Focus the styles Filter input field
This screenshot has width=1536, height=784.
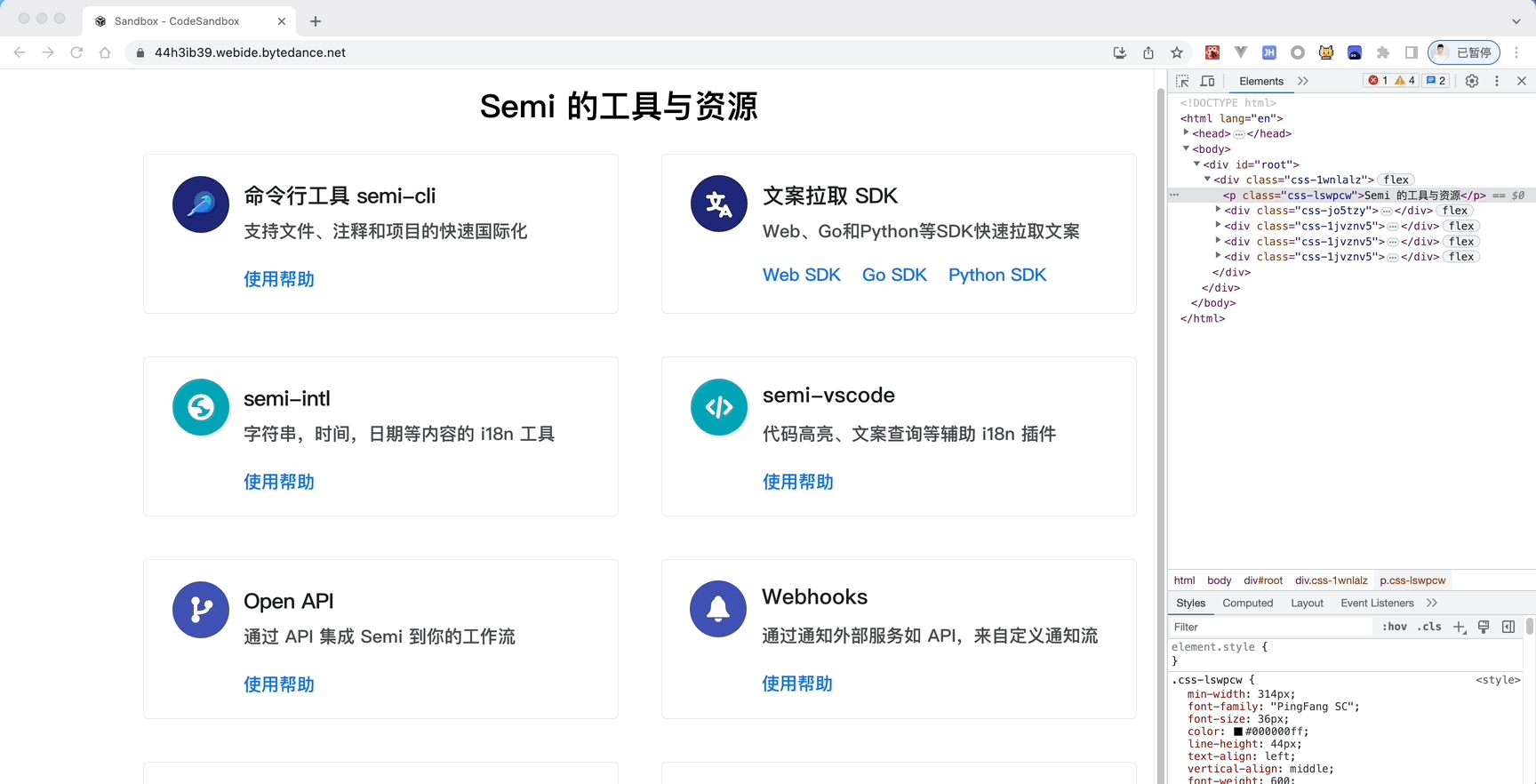click(1271, 627)
